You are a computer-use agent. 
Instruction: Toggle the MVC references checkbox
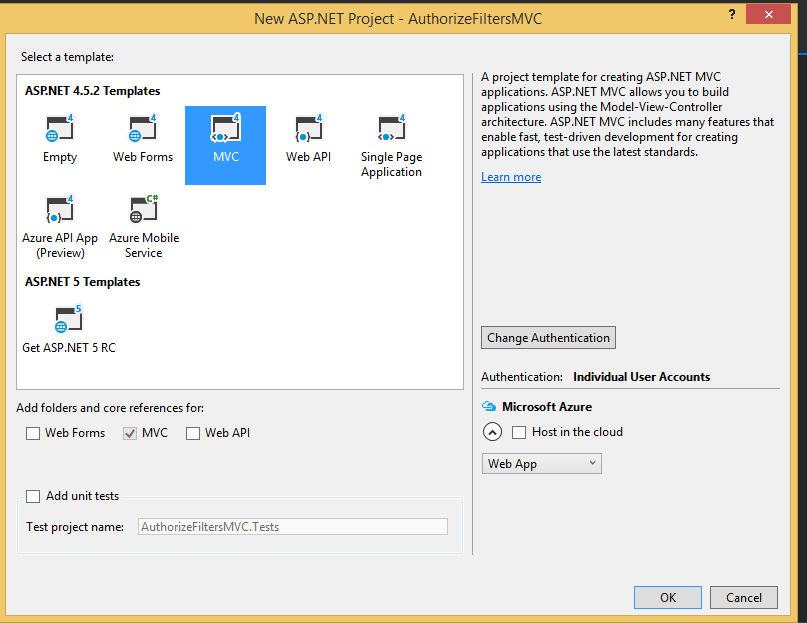(x=130, y=434)
